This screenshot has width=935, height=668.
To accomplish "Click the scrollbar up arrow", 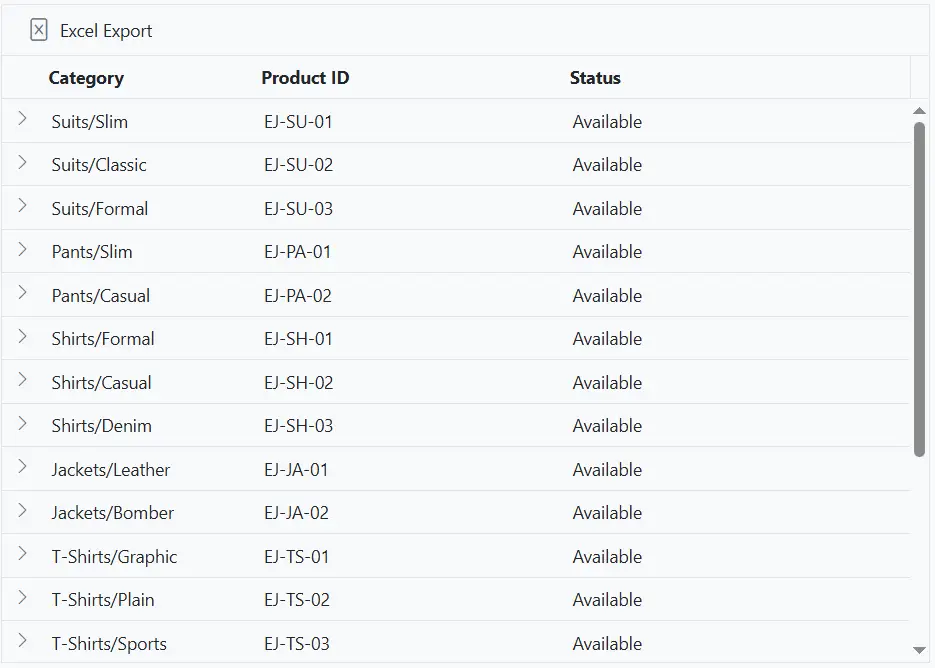I will click(x=920, y=111).
